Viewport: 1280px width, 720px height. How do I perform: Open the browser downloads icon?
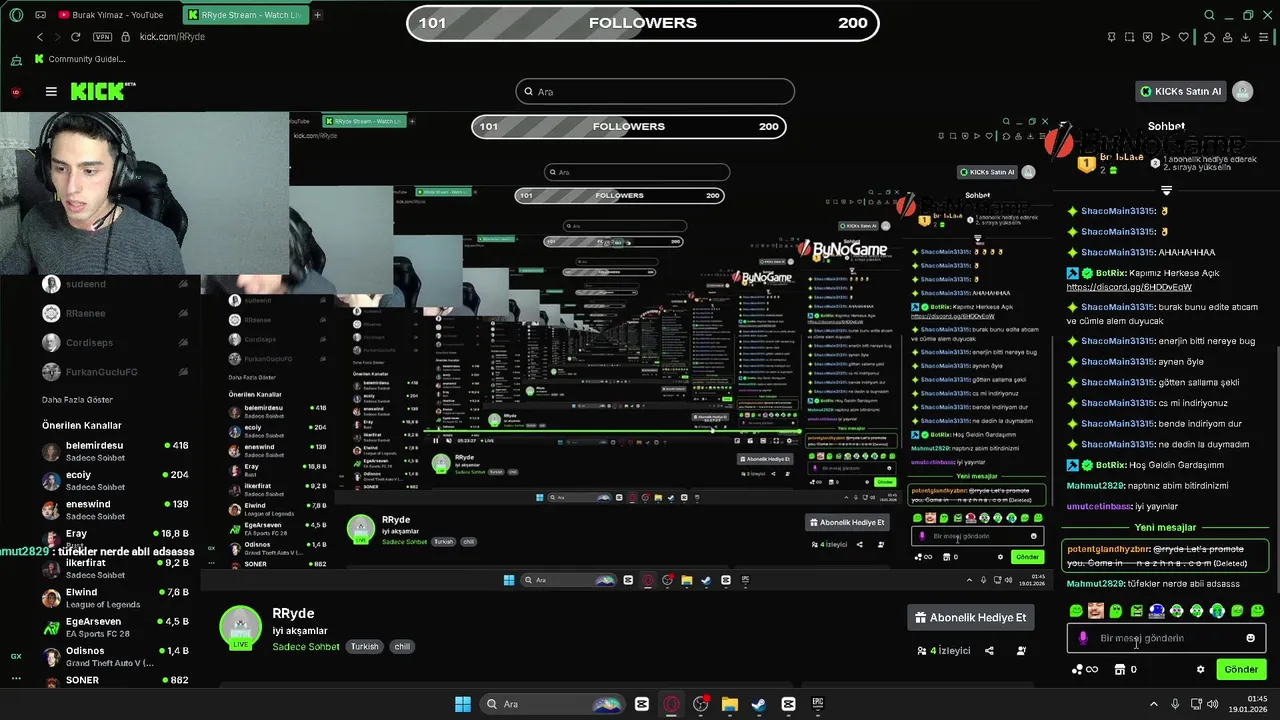tap(1247, 37)
